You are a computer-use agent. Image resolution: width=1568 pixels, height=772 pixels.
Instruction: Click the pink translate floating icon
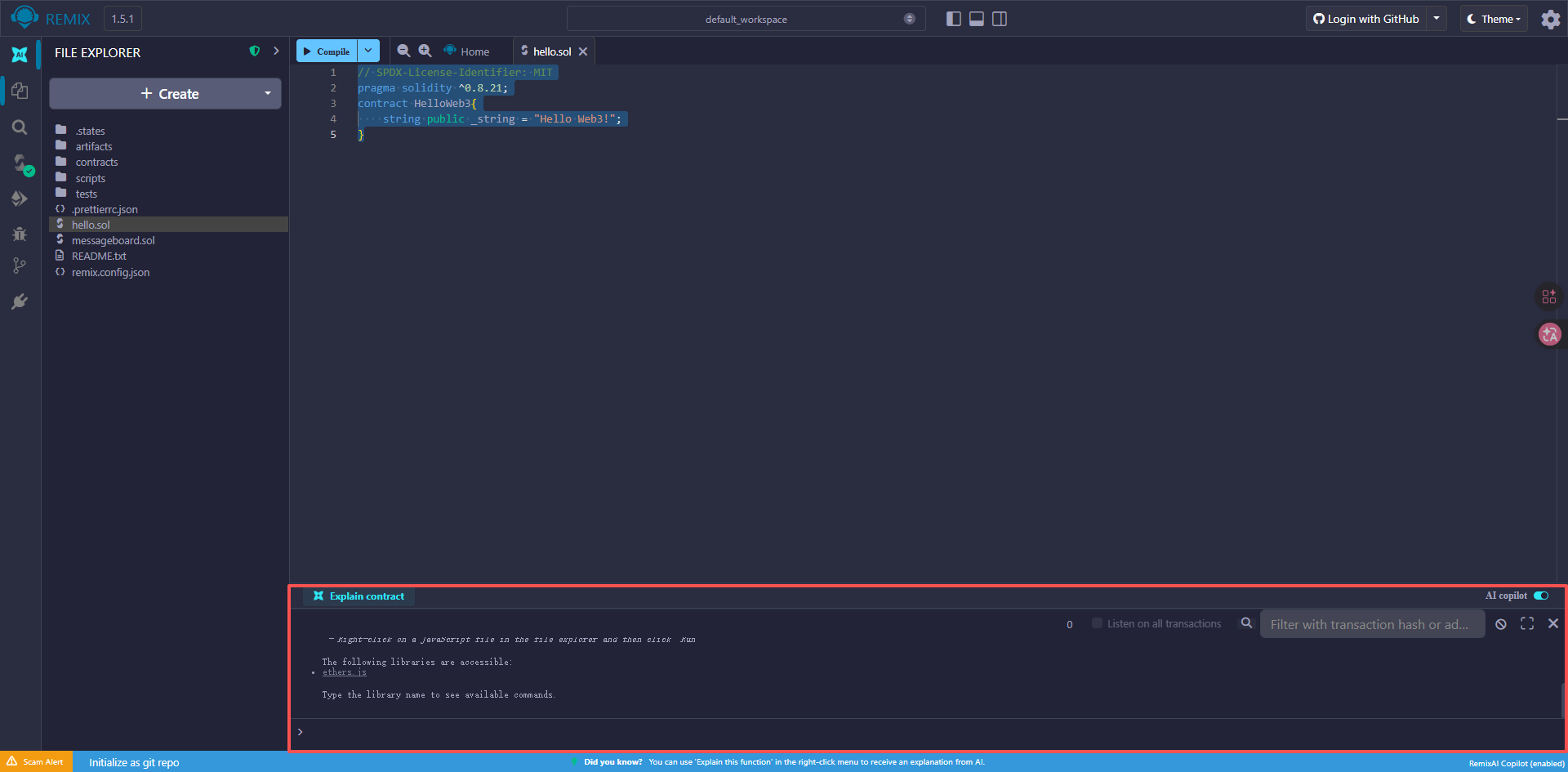click(1549, 334)
